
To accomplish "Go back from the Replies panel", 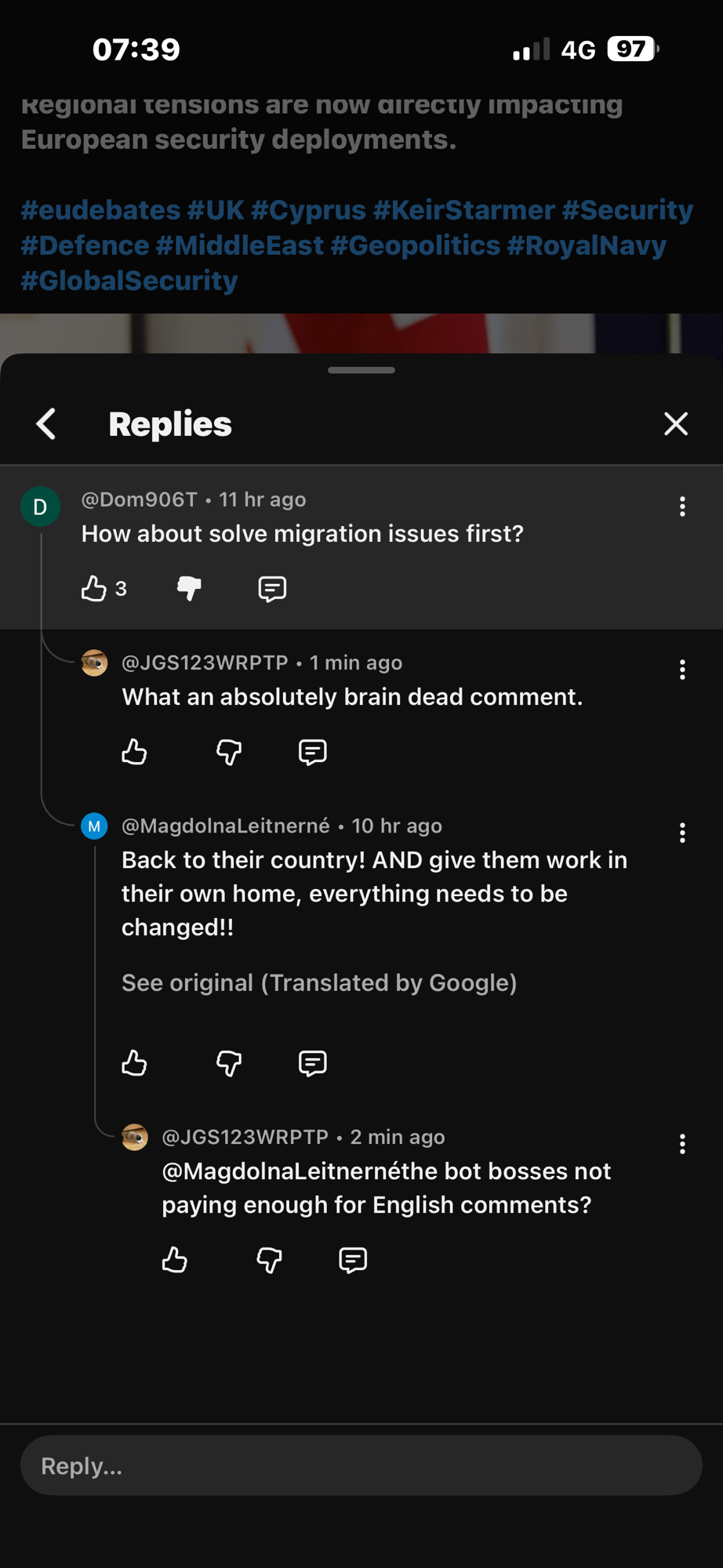I will click(47, 424).
